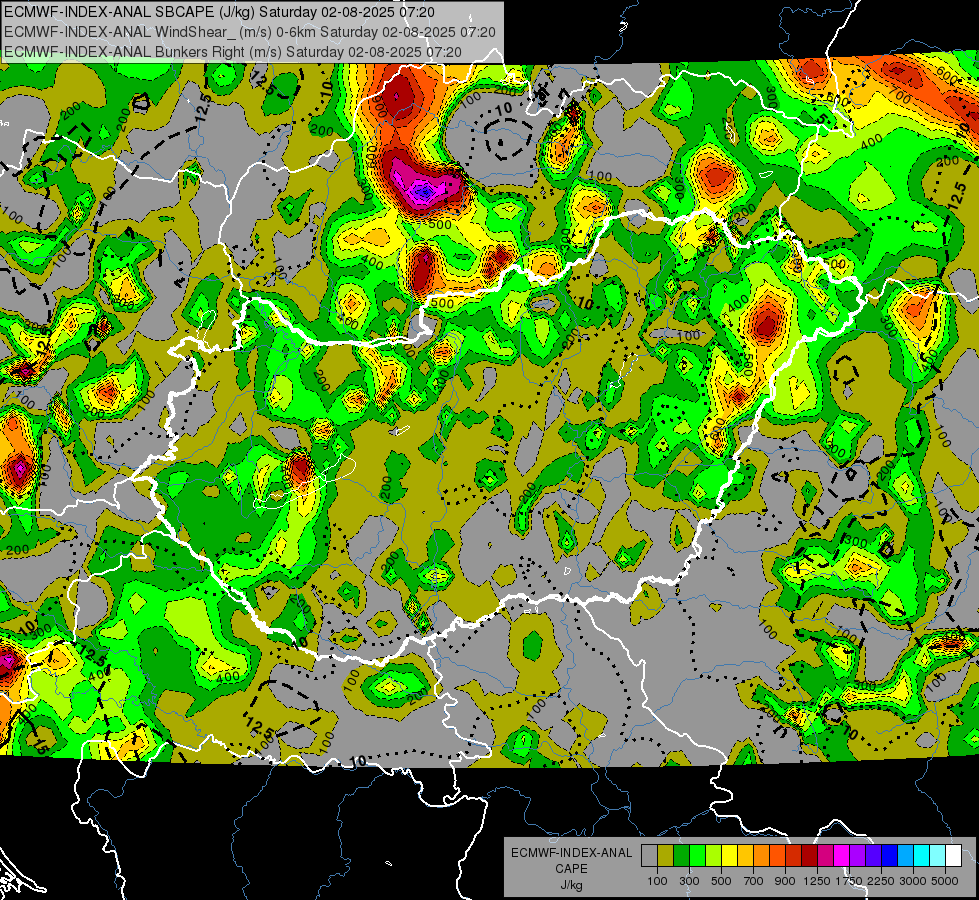Click the gray swatch in the CAPE legend
The height and width of the screenshot is (900, 979).
pos(649,855)
